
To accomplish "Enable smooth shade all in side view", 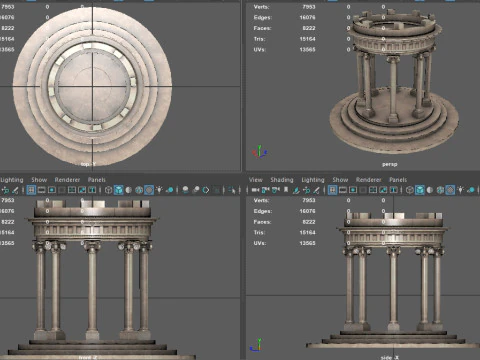I will (x=420, y=190).
